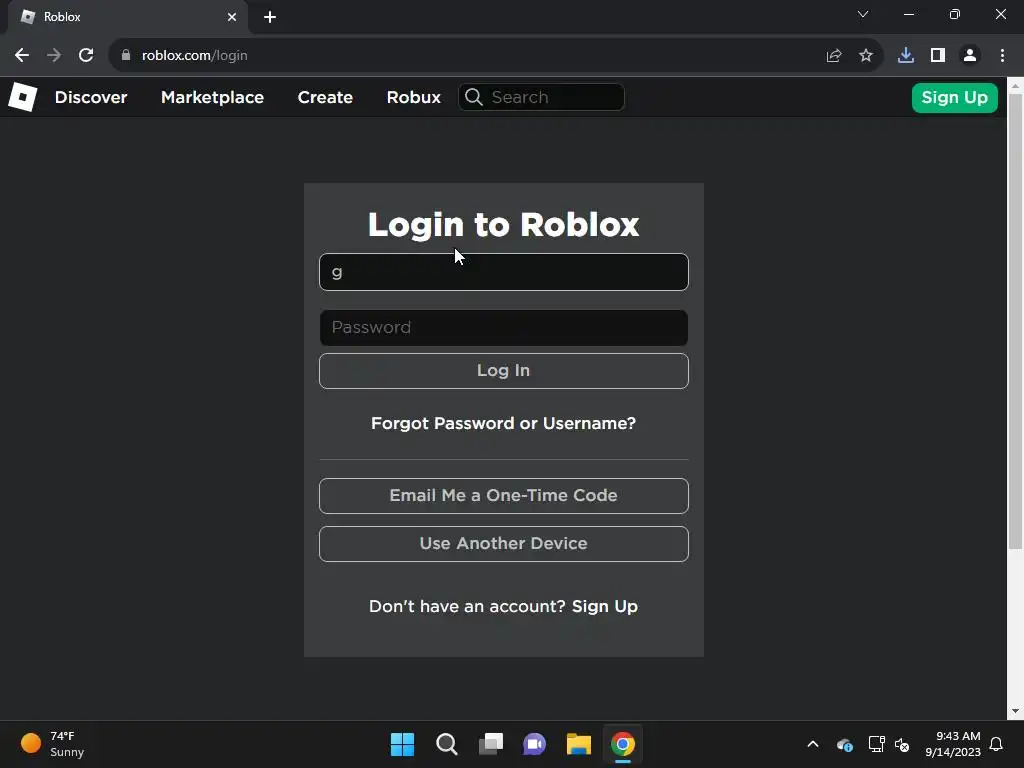Open weather widget showing 74°F Sunny
The height and width of the screenshot is (768, 1024).
click(x=52, y=744)
